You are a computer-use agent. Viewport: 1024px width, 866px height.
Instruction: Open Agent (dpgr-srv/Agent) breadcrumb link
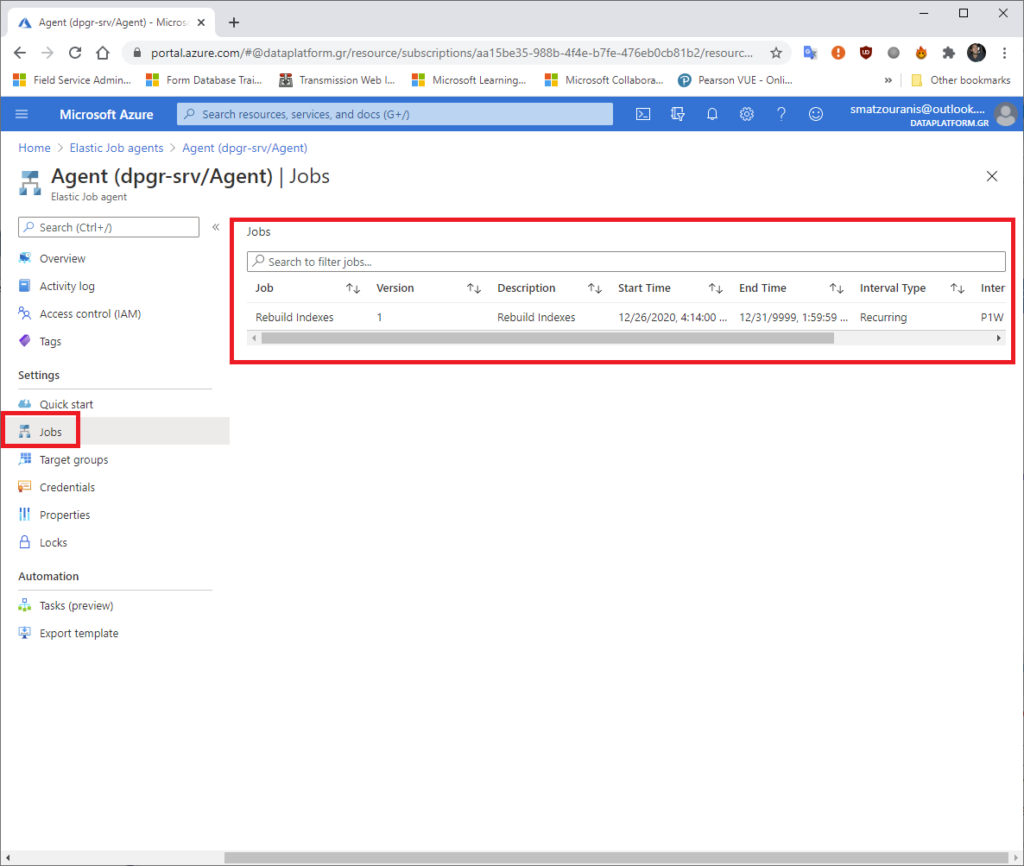[x=245, y=148]
